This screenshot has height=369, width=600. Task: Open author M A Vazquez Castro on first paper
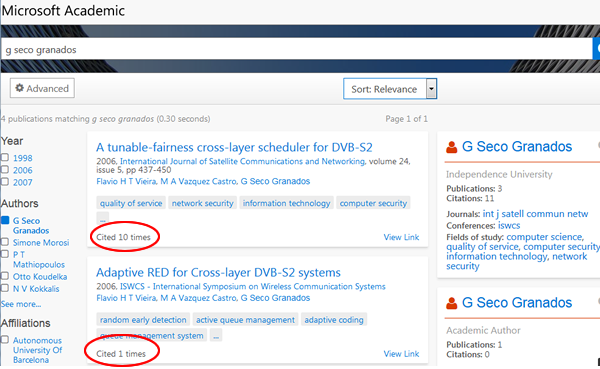pos(199,181)
